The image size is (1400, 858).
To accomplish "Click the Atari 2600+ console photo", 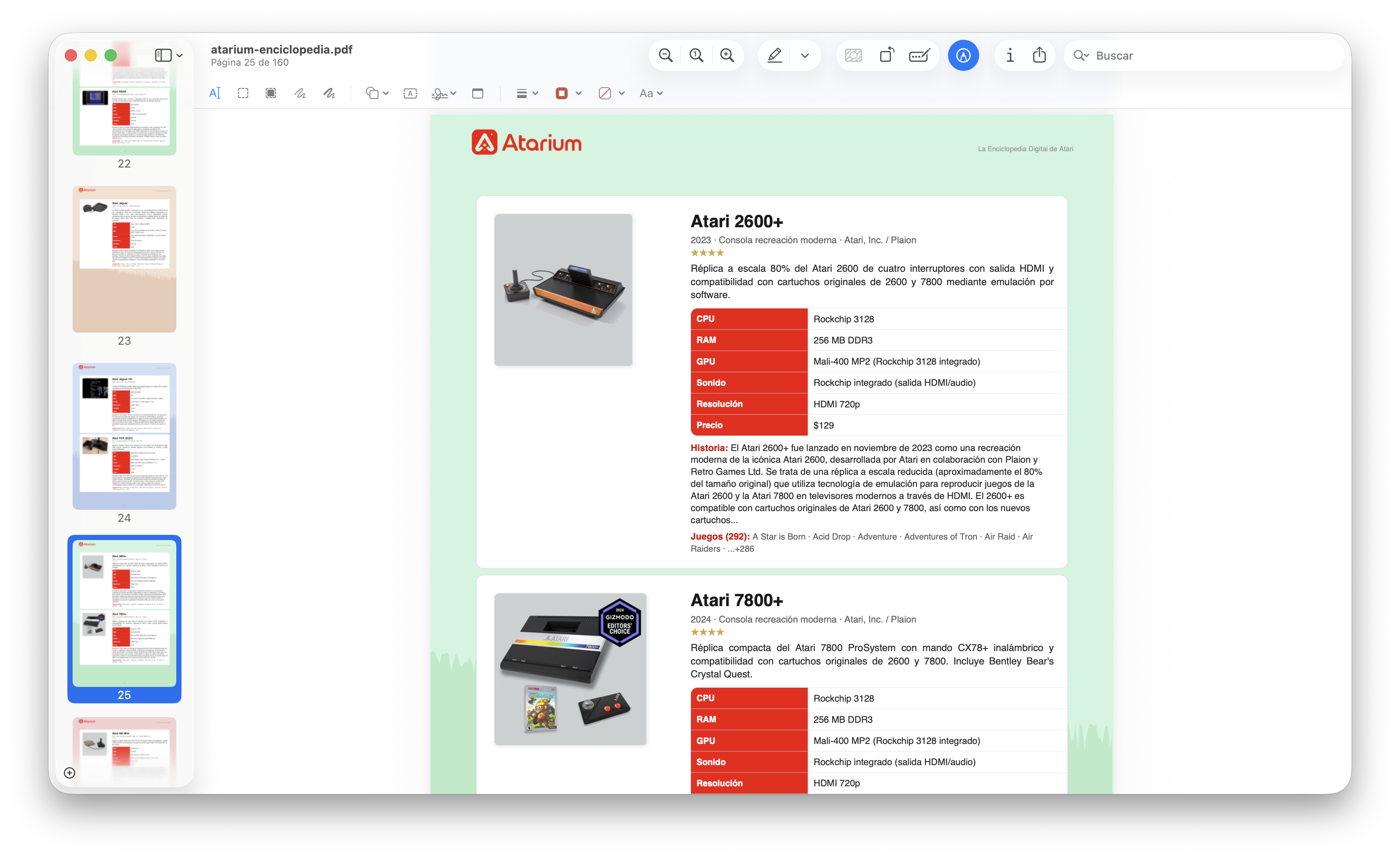I will pyautogui.click(x=563, y=290).
